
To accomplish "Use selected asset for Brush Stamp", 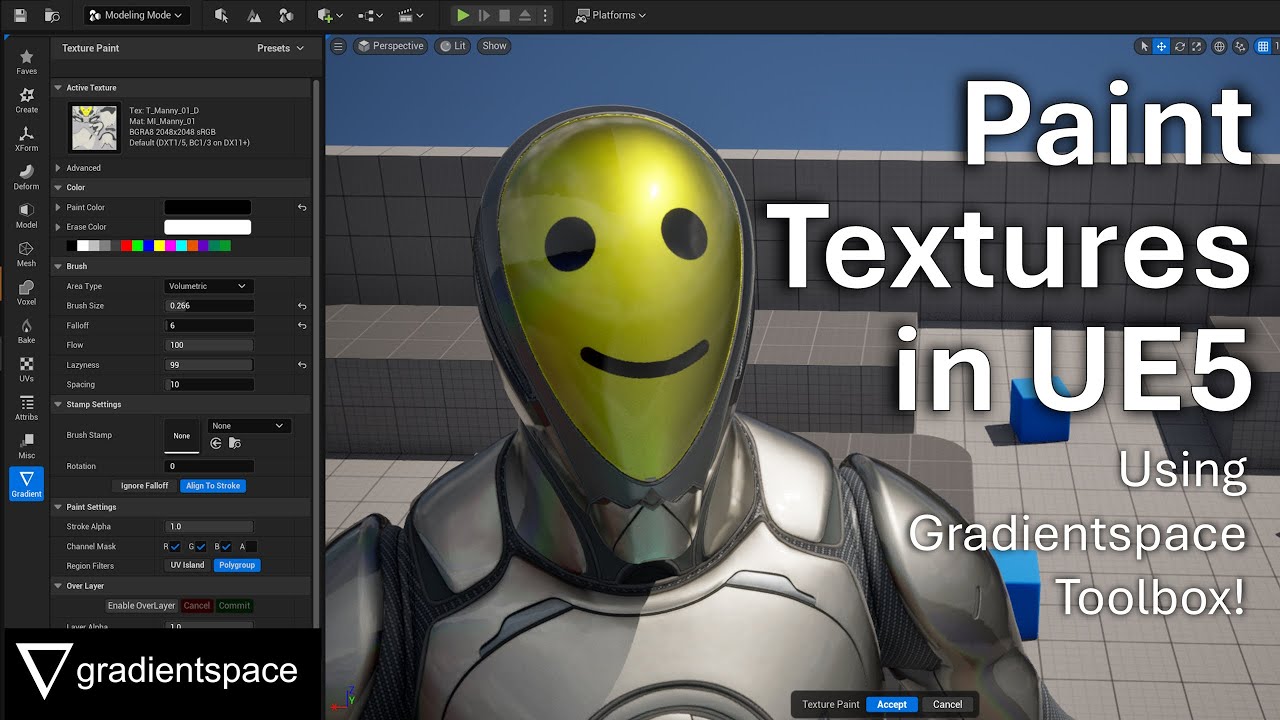I will tap(216, 443).
